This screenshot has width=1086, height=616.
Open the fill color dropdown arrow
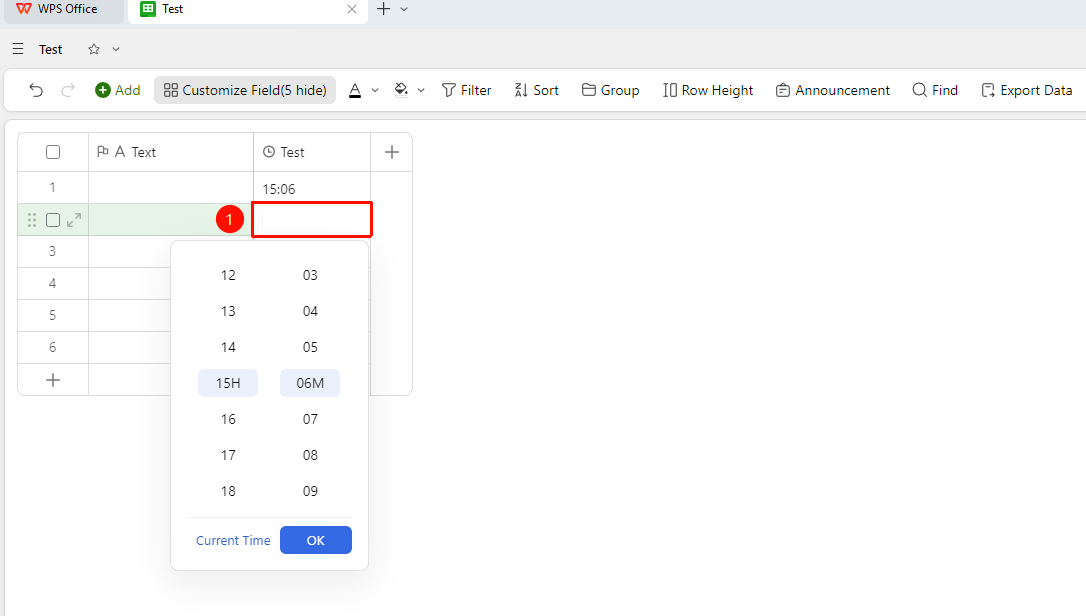pos(421,90)
